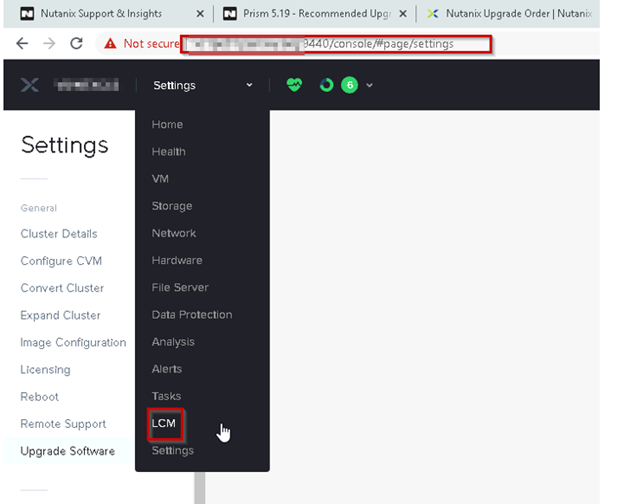This screenshot has height=504, width=624.
Task: Click the address bar URL field
Action: point(336,44)
